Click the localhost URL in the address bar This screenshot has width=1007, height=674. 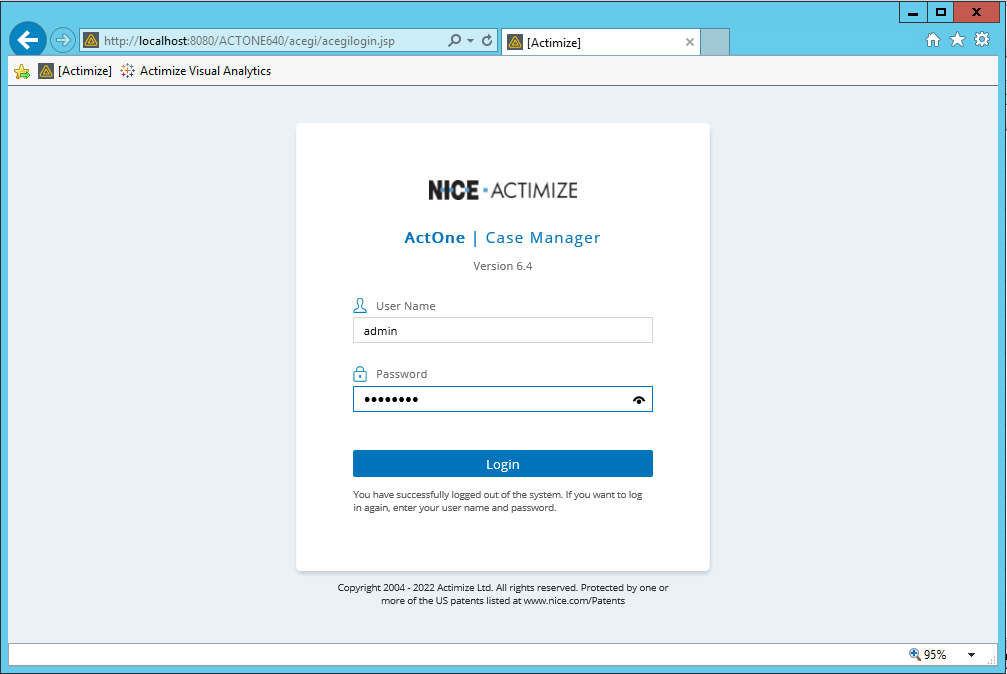point(249,40)
